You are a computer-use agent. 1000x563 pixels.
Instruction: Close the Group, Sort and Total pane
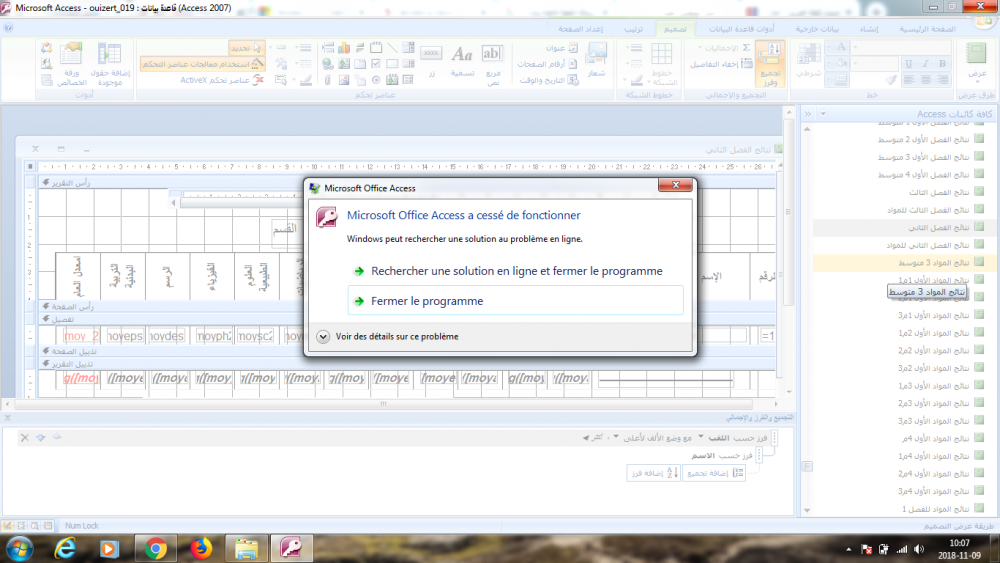(x=8, y=418)
